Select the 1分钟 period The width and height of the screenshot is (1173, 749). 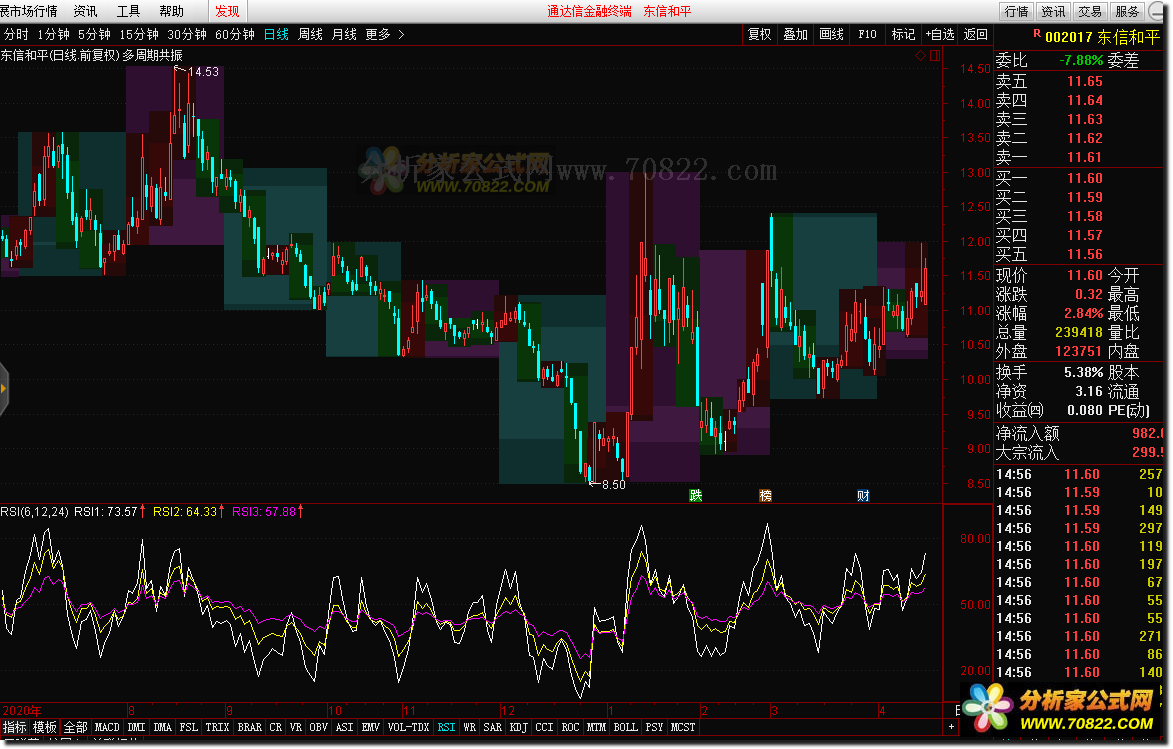(x=53, y=34)
